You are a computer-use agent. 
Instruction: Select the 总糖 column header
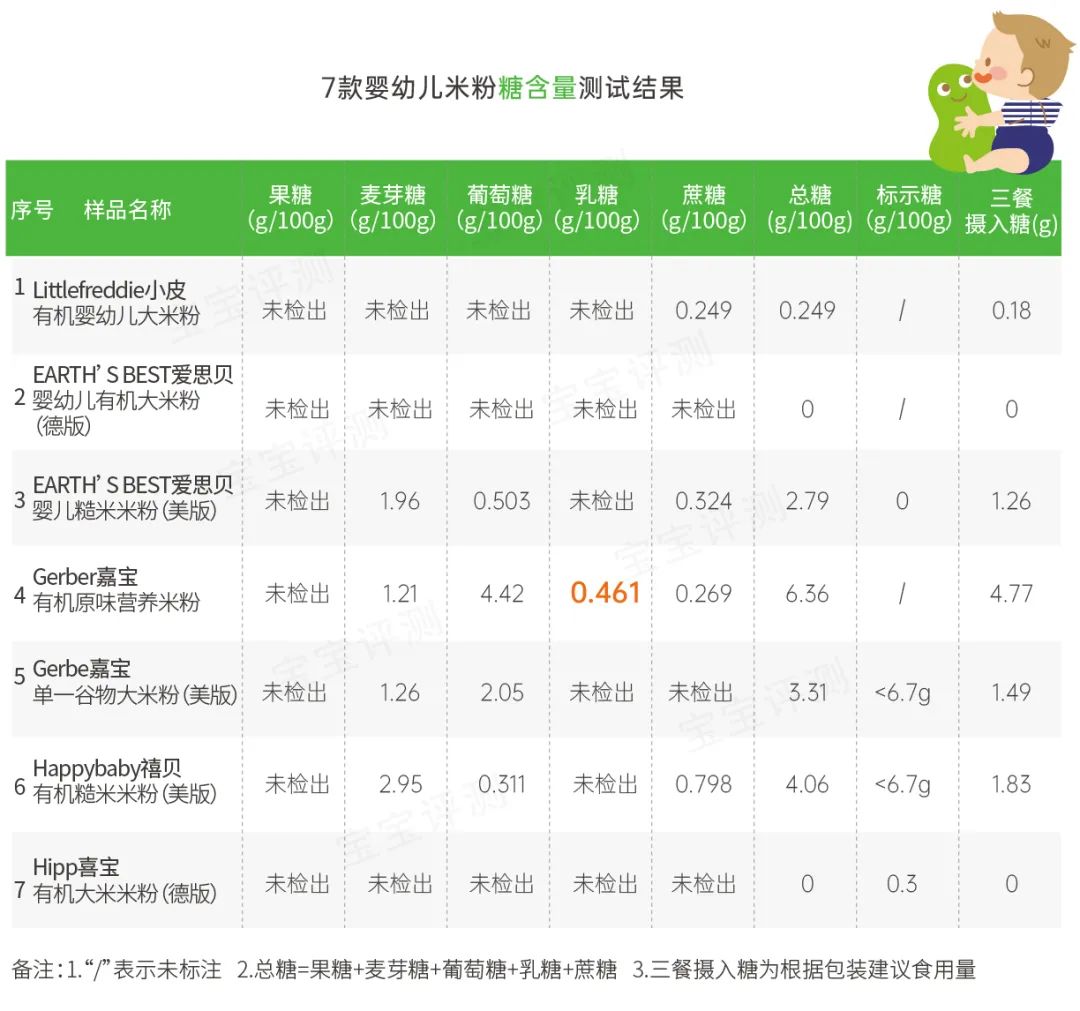[x=806, y=208]
